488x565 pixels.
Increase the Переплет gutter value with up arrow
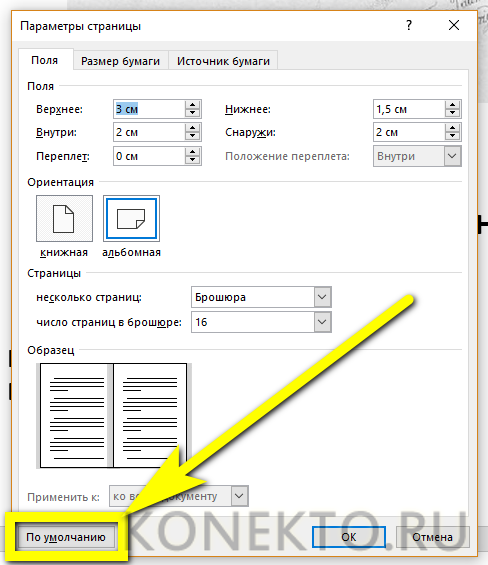click(x=192, y=152)
